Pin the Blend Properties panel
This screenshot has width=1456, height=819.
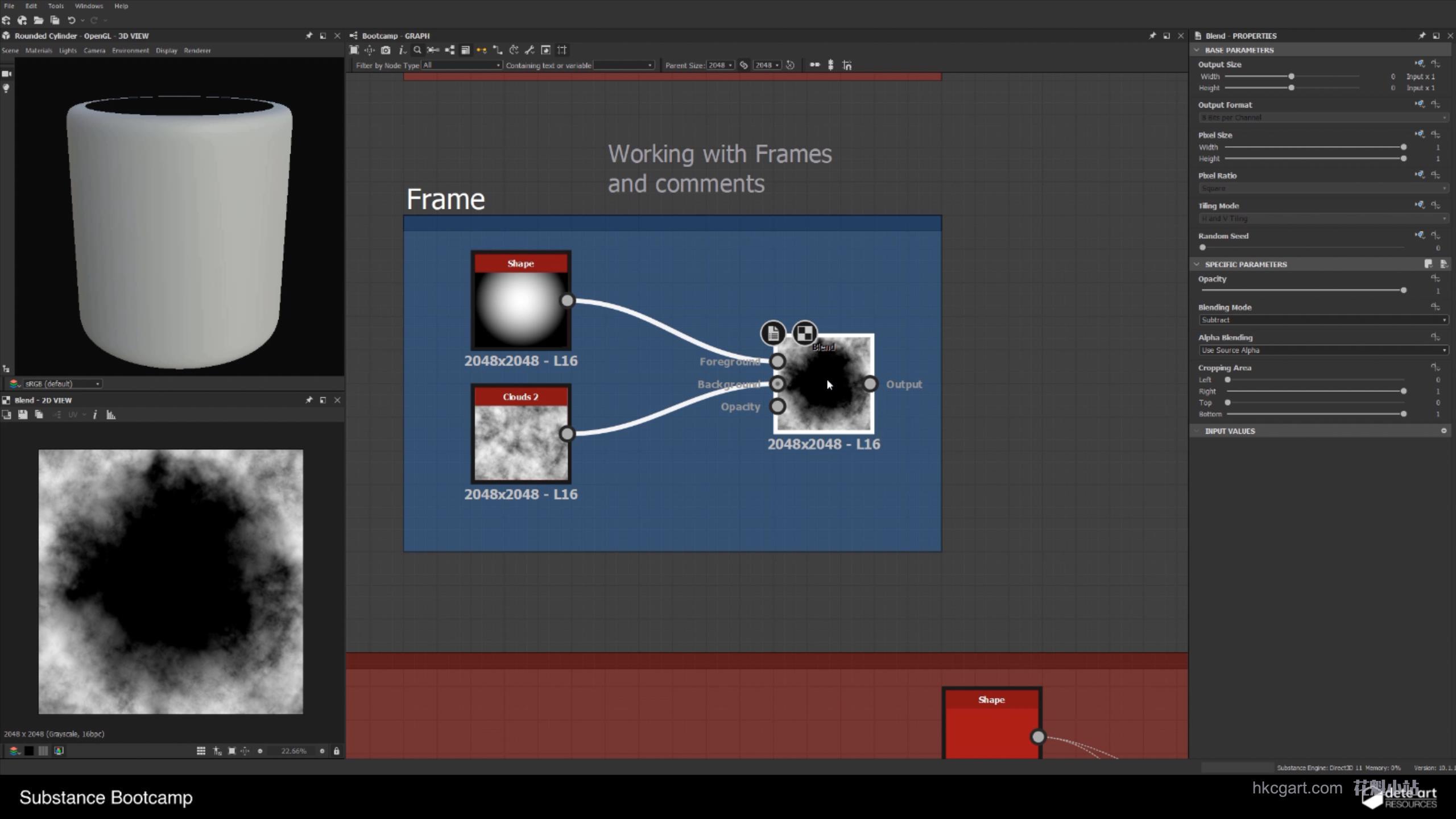1422,36
